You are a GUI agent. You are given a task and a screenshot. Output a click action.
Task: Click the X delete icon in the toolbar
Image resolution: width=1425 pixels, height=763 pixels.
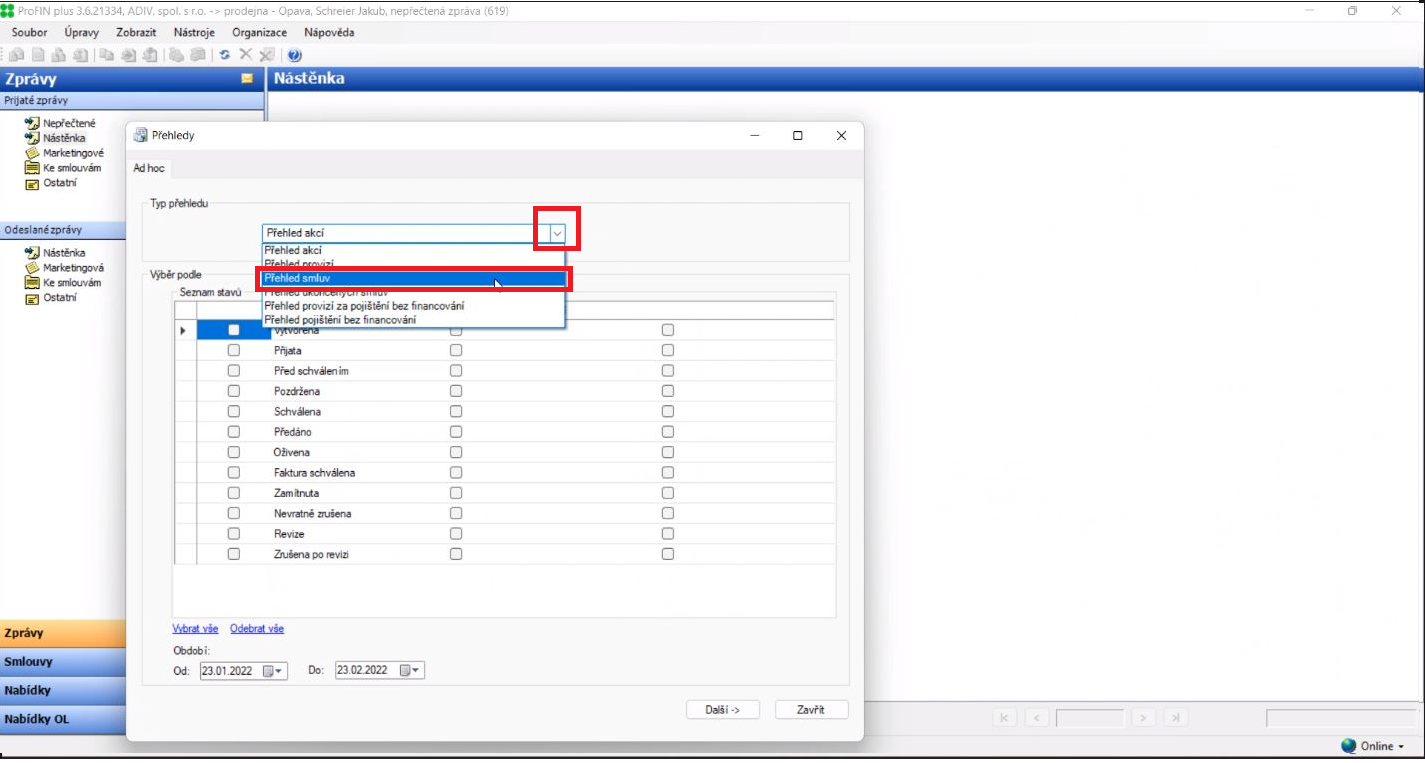point(245,55)
